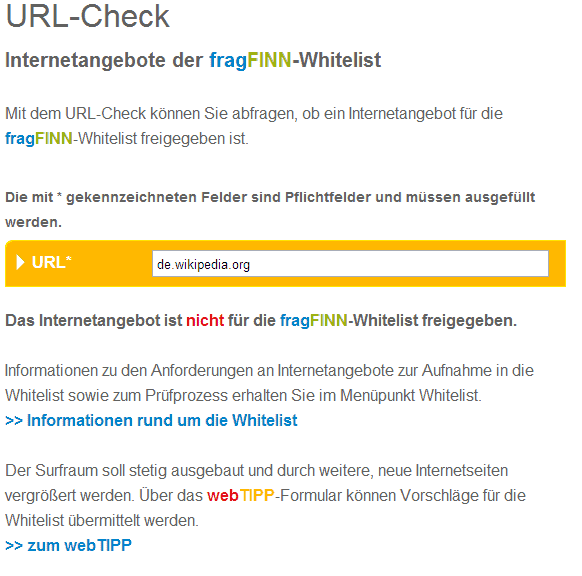
Task: Click the fragFINN logo in the intro paragraph
Action: click(39, 138)
